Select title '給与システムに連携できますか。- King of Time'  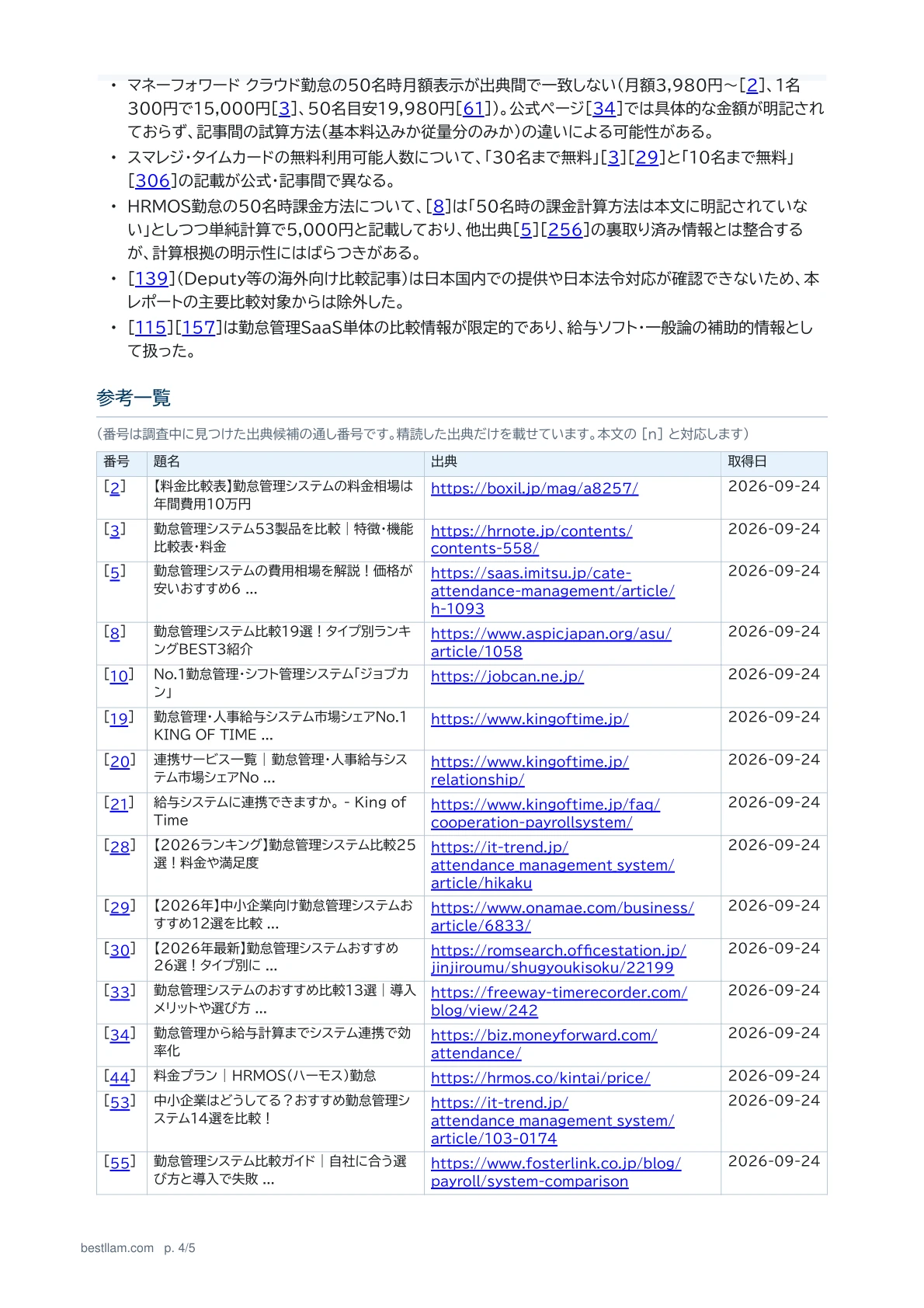point(280,811)
